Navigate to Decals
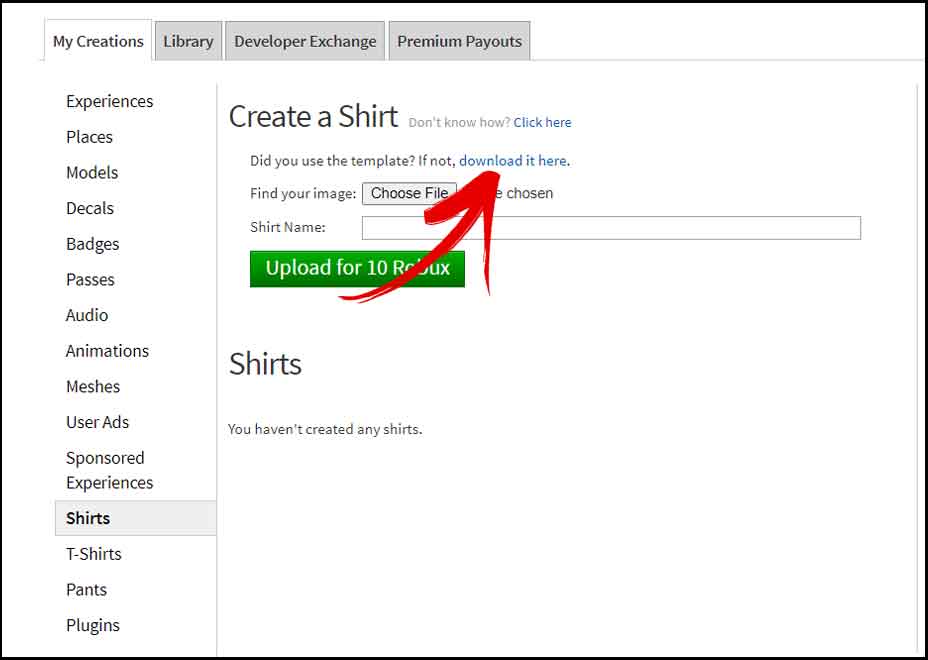 click(x=89, y=208)
